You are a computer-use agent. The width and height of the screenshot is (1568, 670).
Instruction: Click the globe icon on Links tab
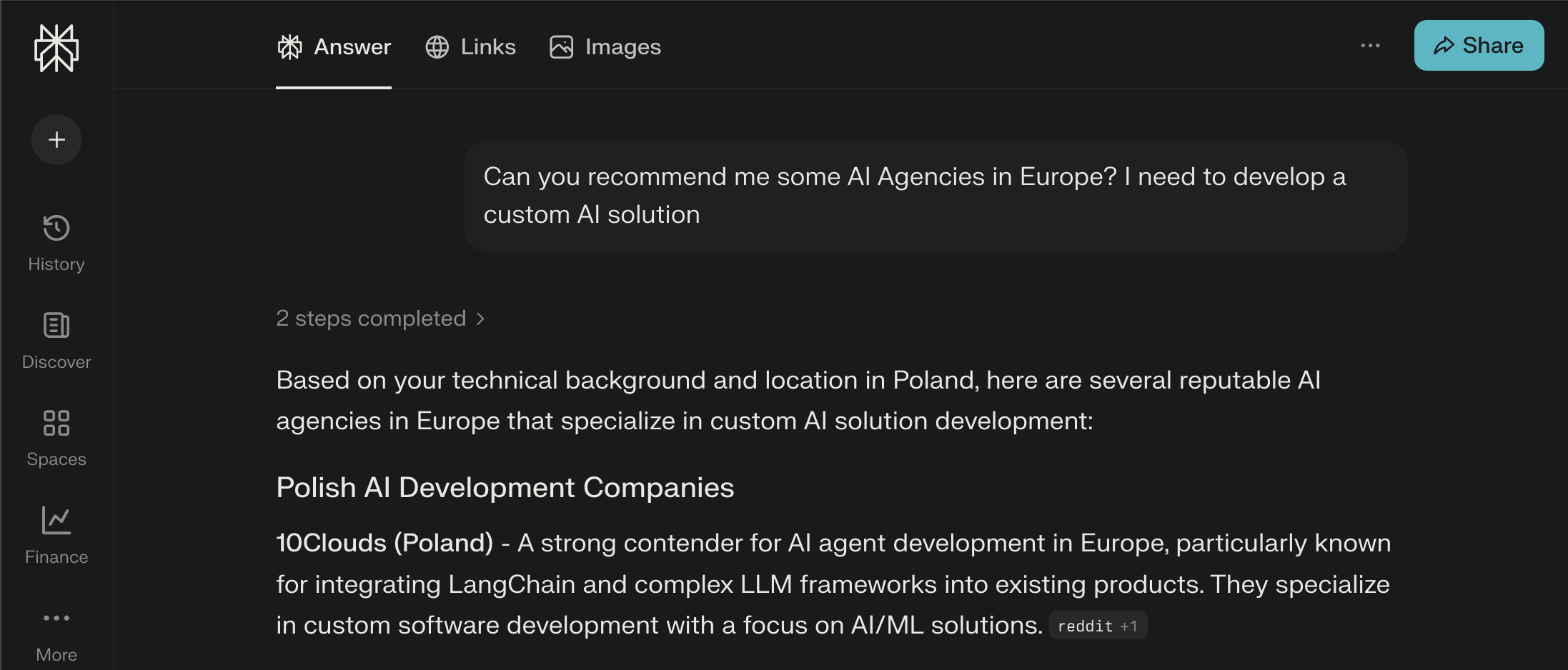(437, 47)
